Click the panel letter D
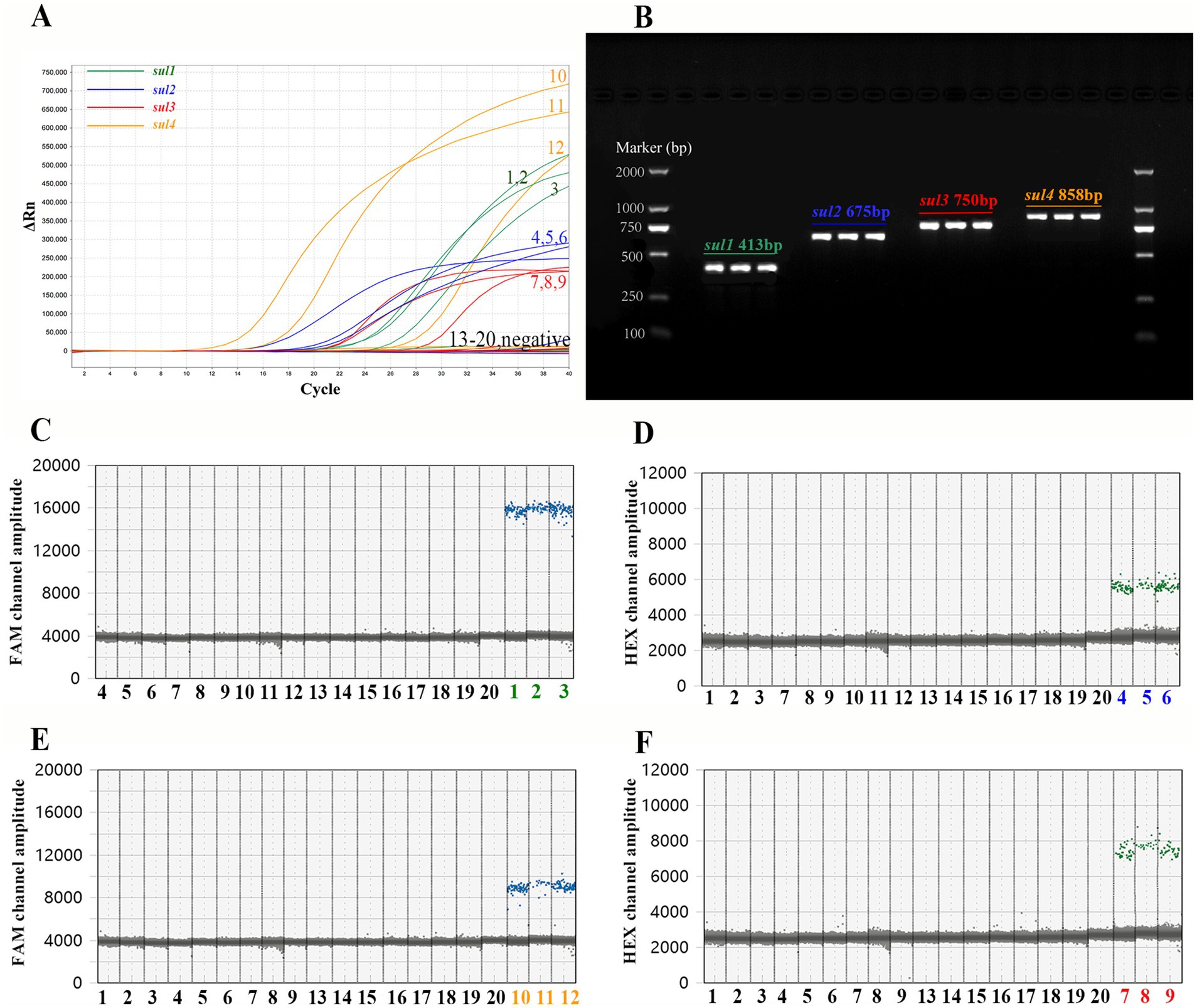The image size is (1197, 1008). click(643, 433)
